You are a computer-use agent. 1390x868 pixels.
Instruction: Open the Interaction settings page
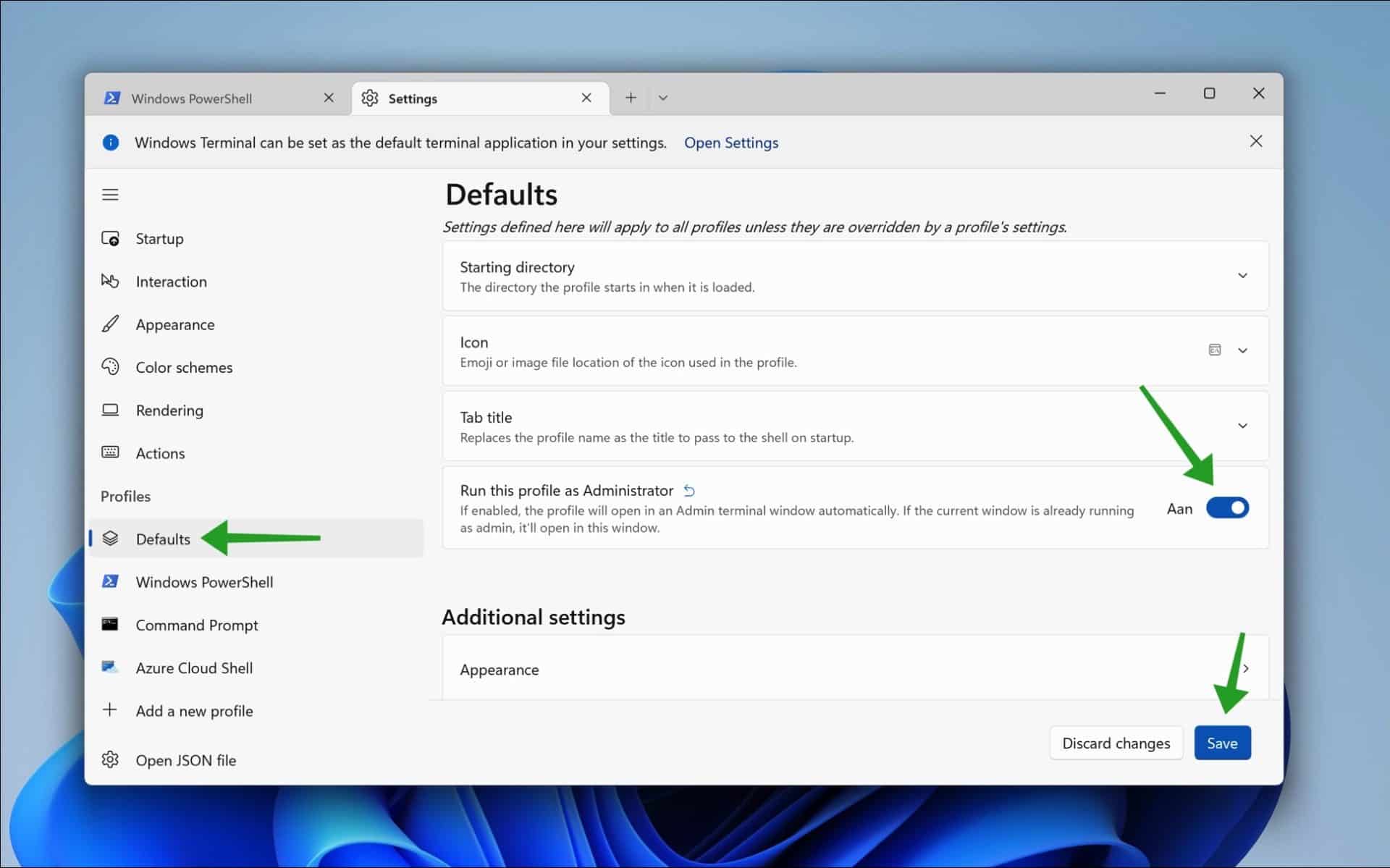(x=256, y=281)
